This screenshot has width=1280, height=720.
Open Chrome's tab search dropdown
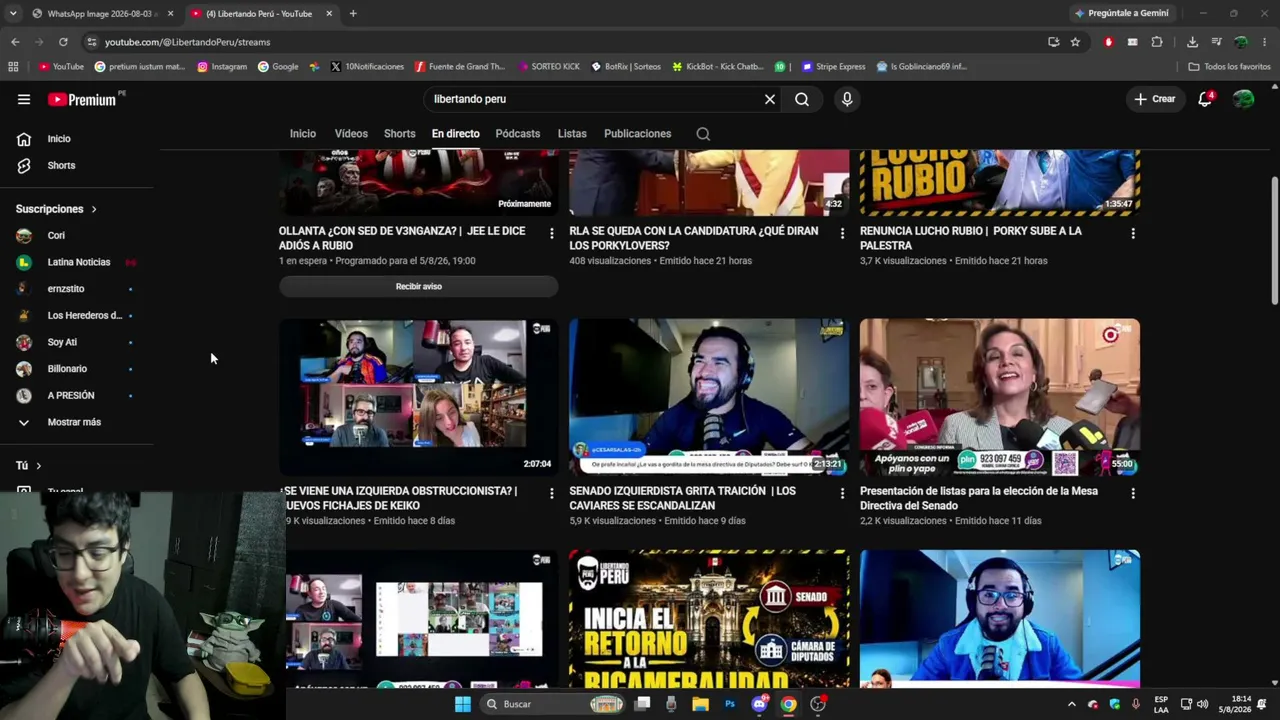(13, 13)
